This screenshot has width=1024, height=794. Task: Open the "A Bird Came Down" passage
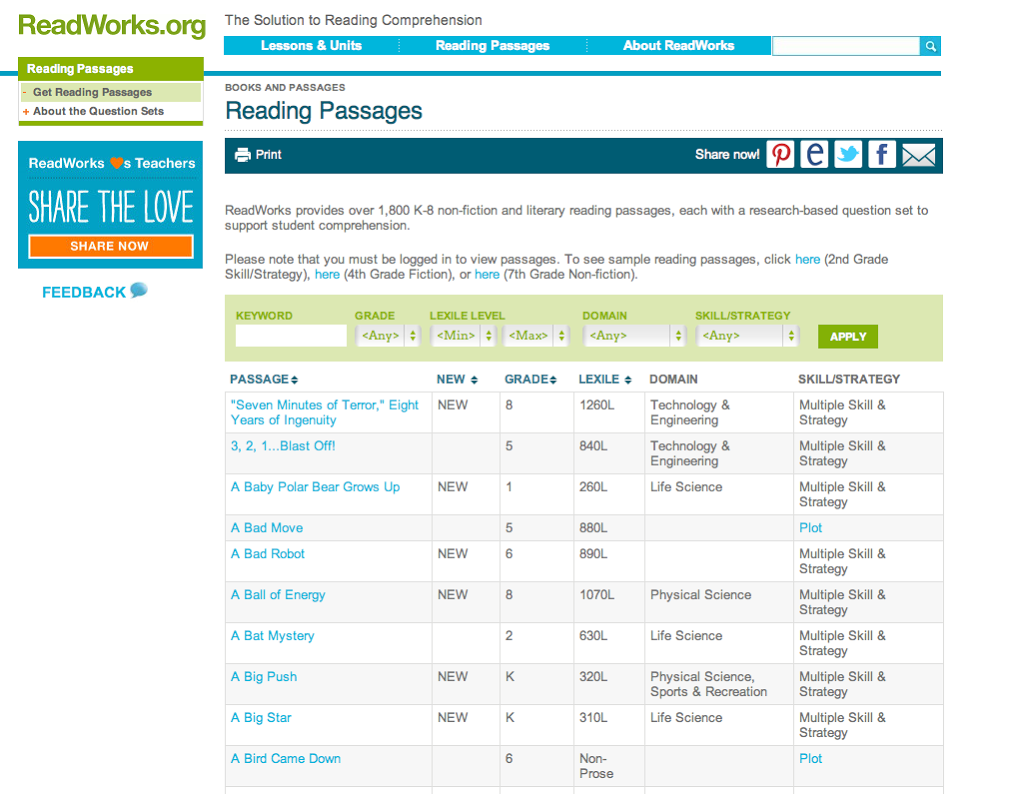285,759
